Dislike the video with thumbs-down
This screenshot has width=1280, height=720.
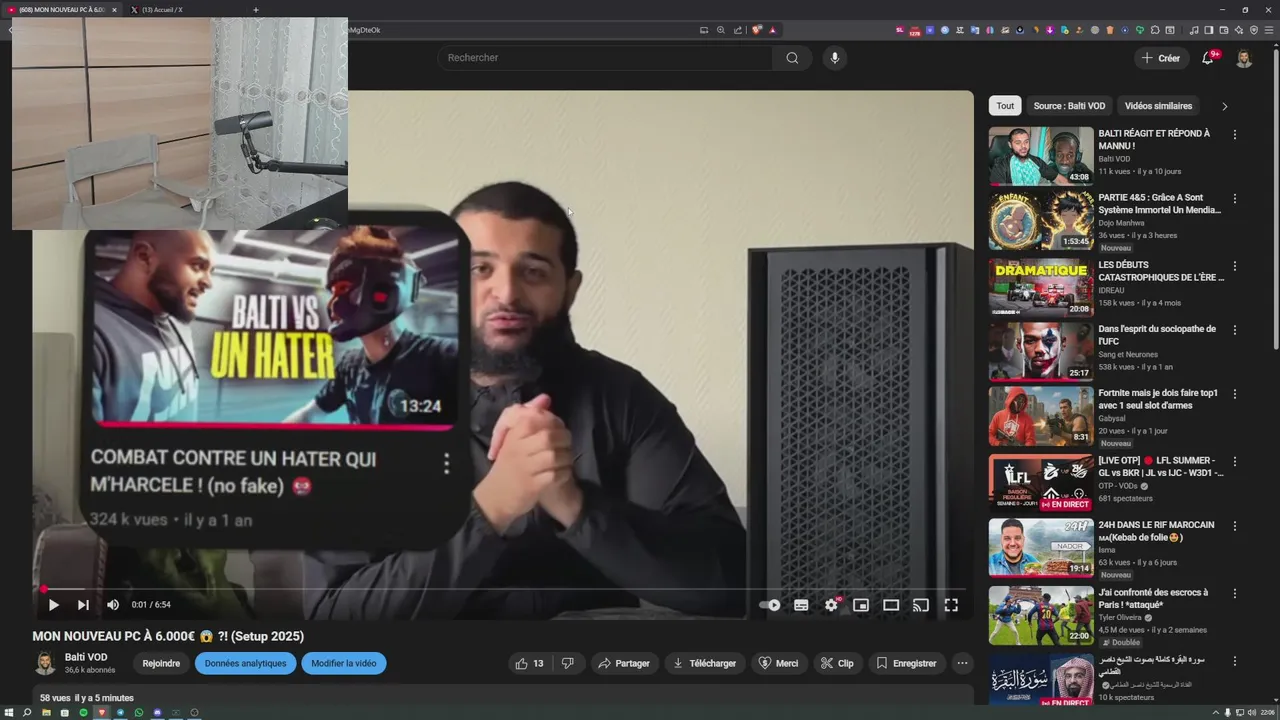[568, 663]
